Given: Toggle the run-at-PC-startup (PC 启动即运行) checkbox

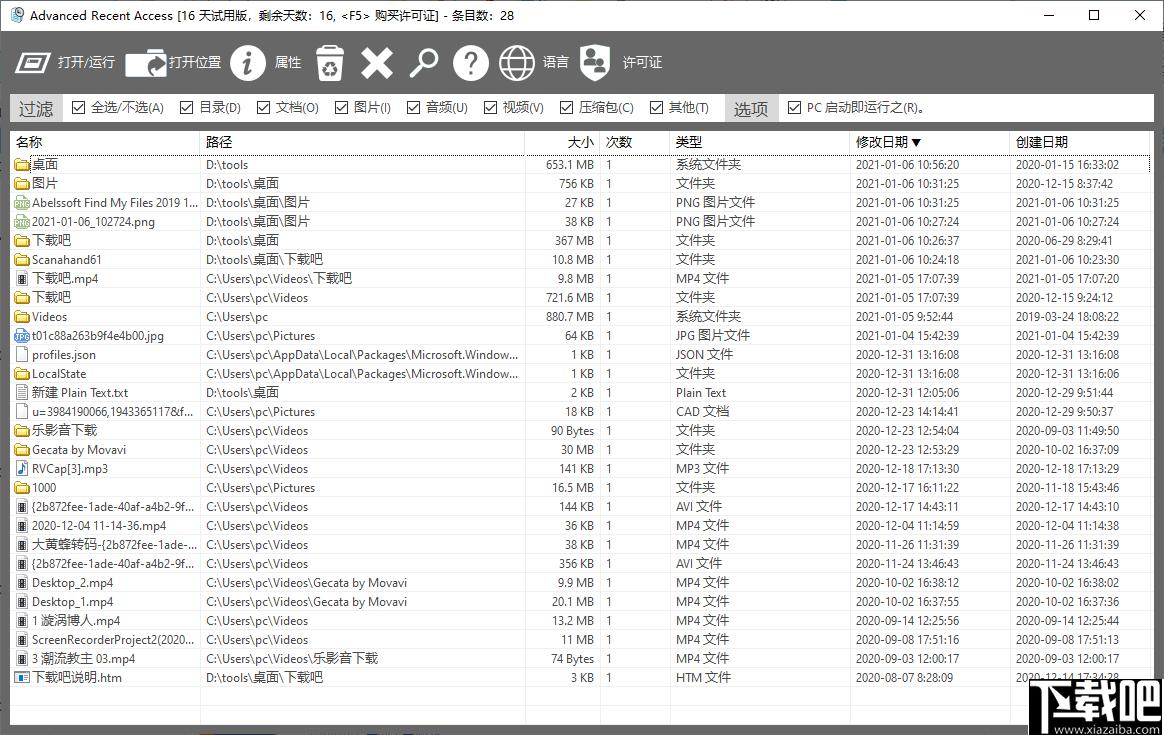Looking at the screenshot, I should coord(795,108).
